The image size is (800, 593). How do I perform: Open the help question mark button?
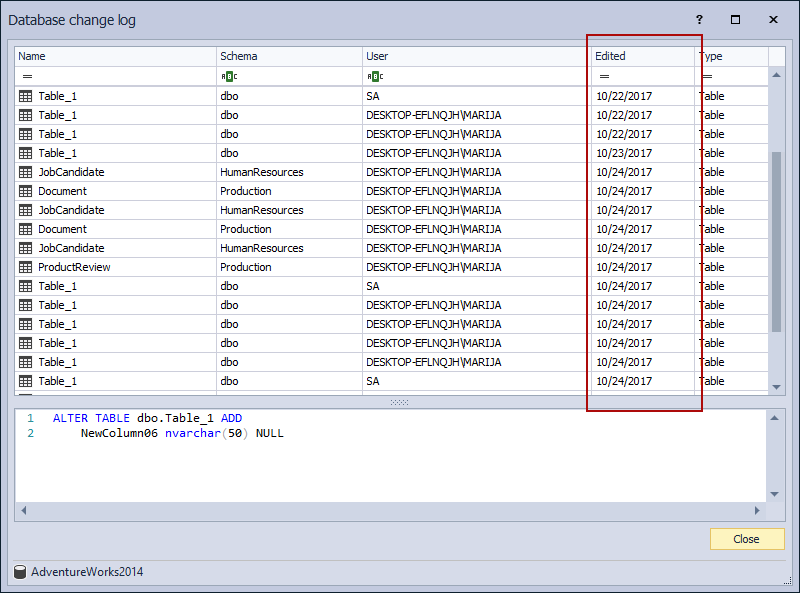point(699,19)
